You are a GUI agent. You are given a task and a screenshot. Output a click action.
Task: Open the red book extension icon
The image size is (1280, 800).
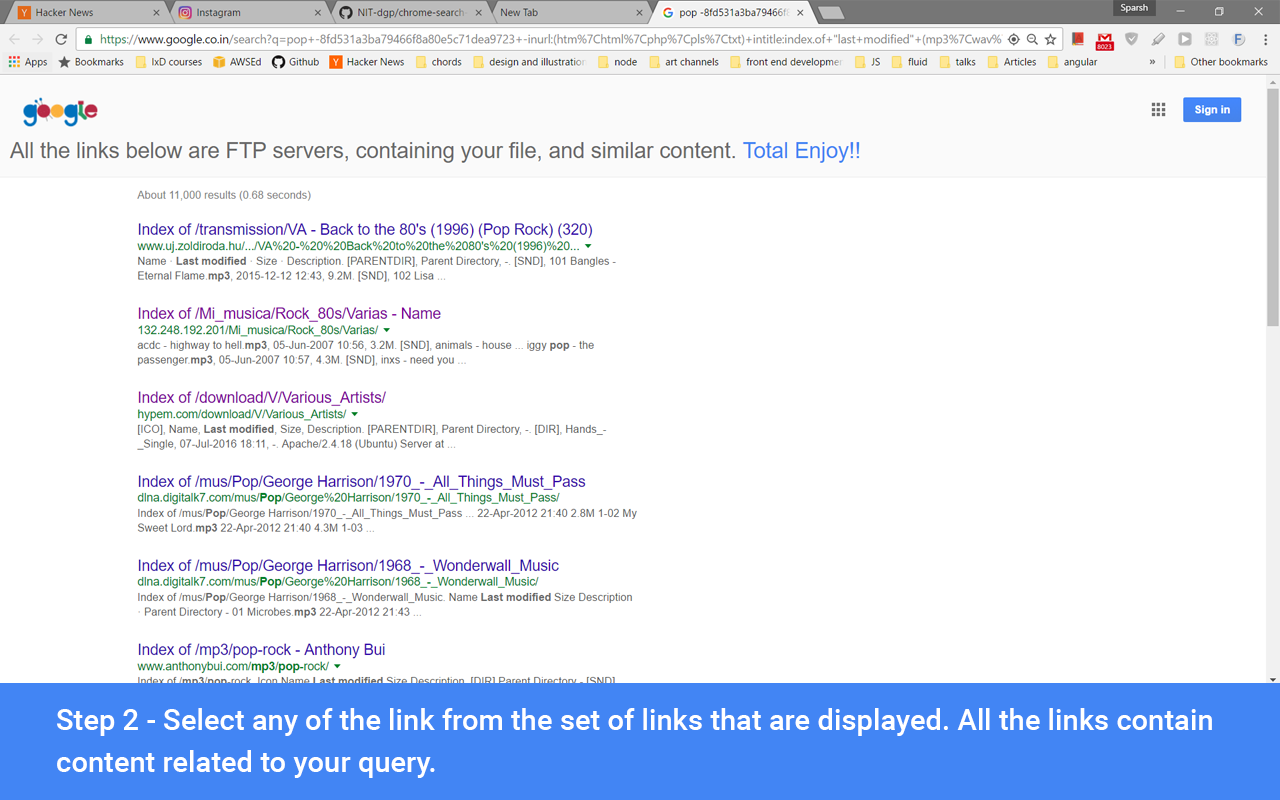1078,39
